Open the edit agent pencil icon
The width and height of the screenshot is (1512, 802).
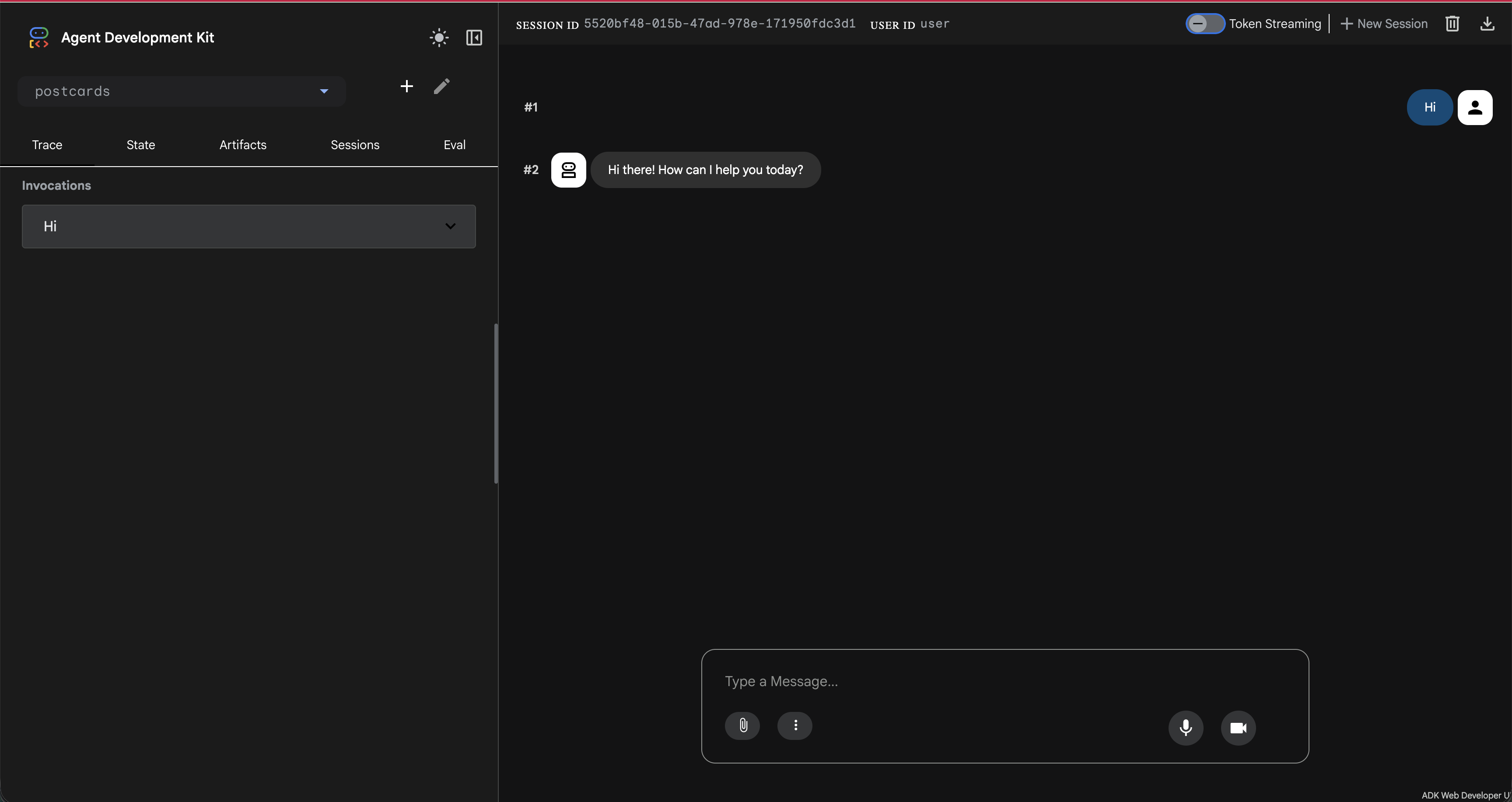(x=442, y=86)
